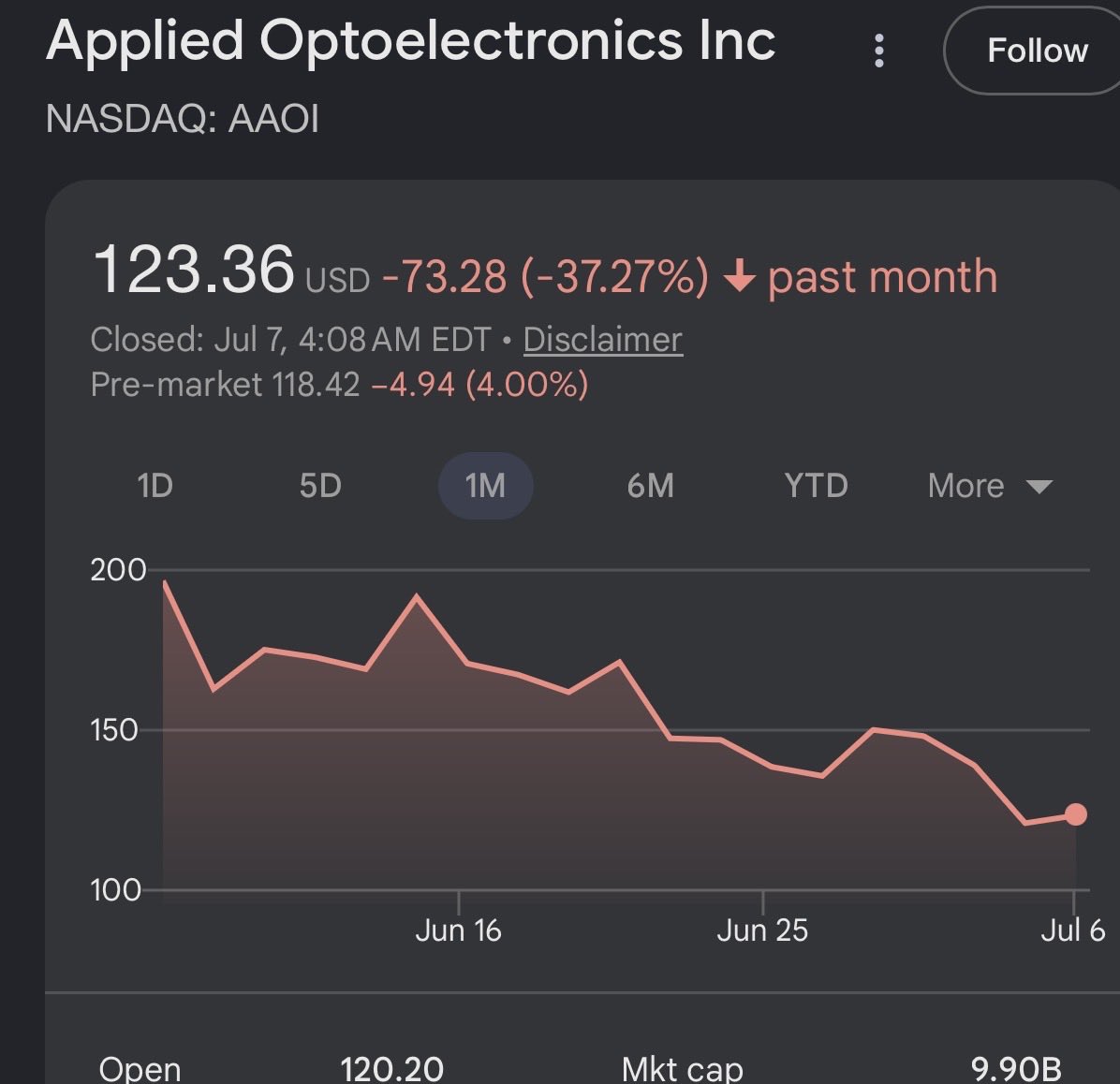Screen dimensions: 1120x1084
Task: Select the 1M time range tab
Action: [x=486, y=486]
